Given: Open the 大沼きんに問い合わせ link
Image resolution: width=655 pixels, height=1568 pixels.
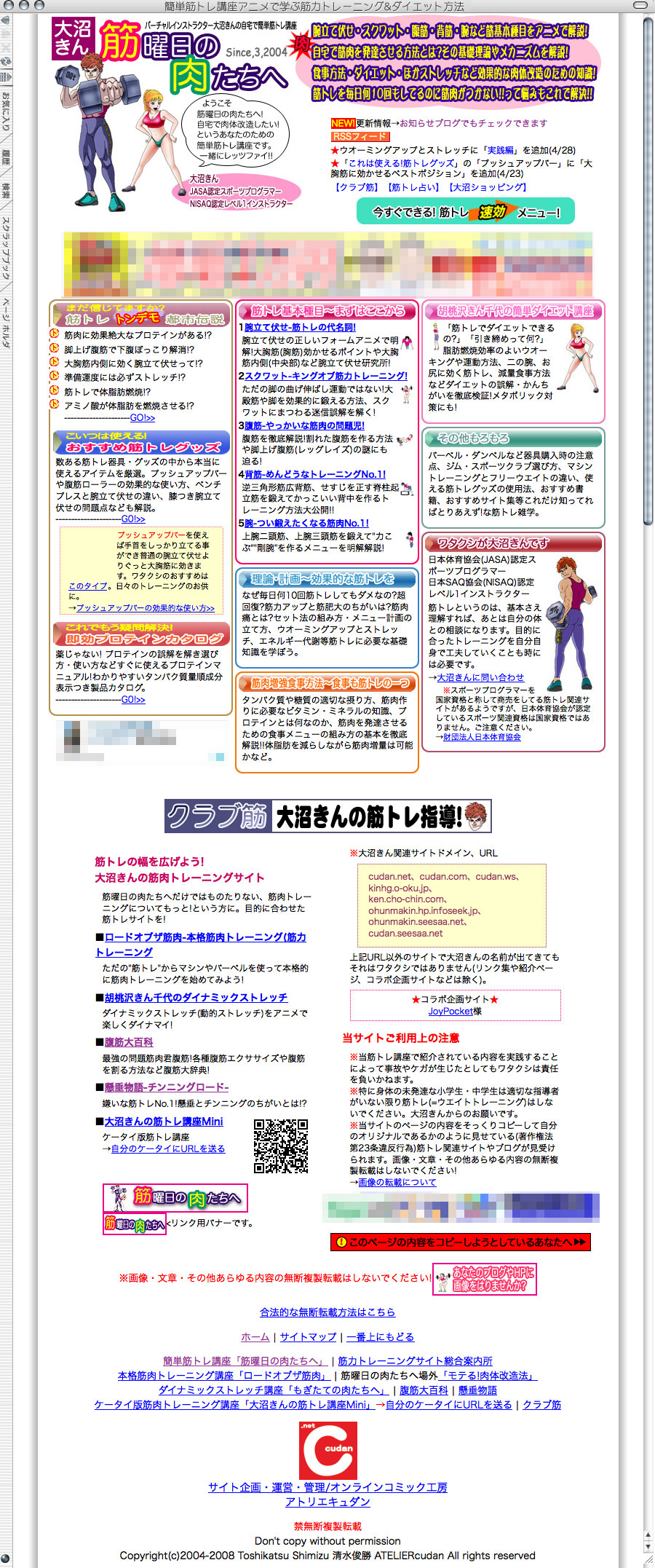Looking at the screenshot, I should (x=480, y=677).
